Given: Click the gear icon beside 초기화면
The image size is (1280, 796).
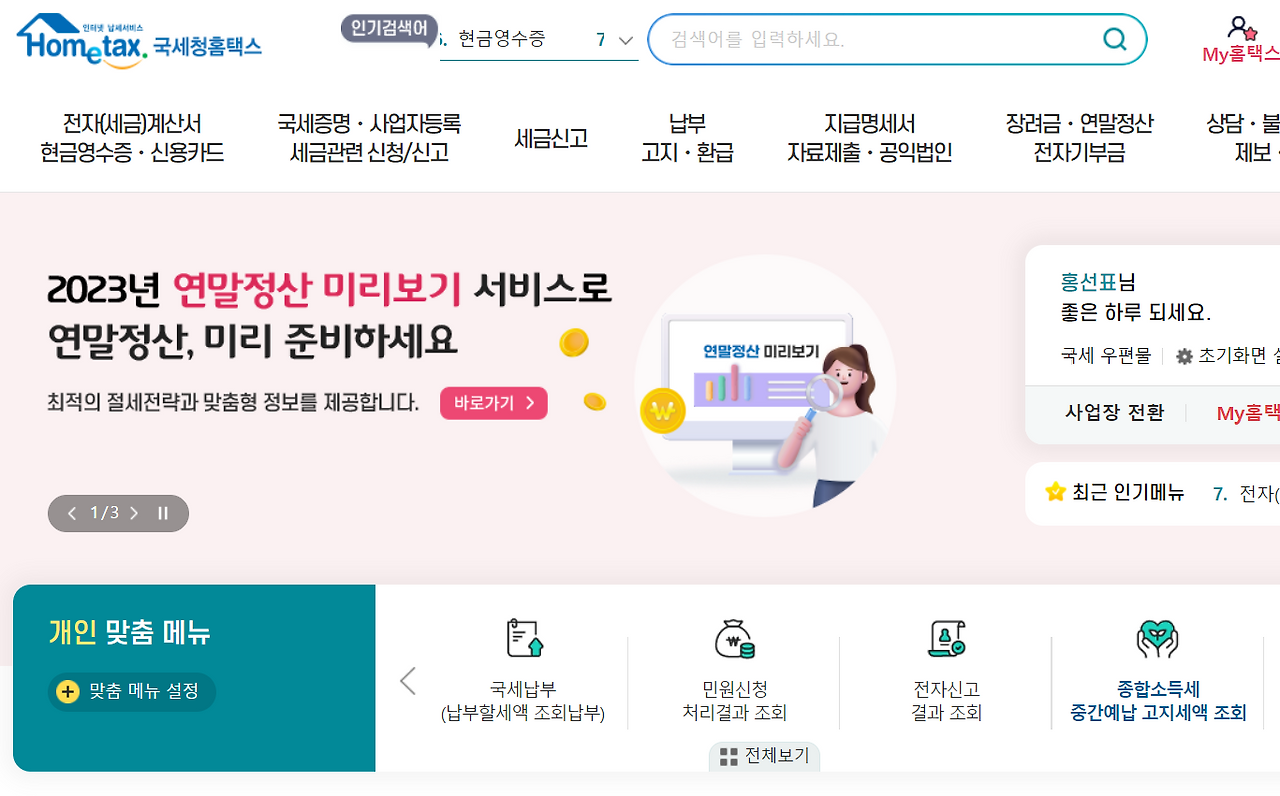Looking at the screenshot, I should (1184, 356).
